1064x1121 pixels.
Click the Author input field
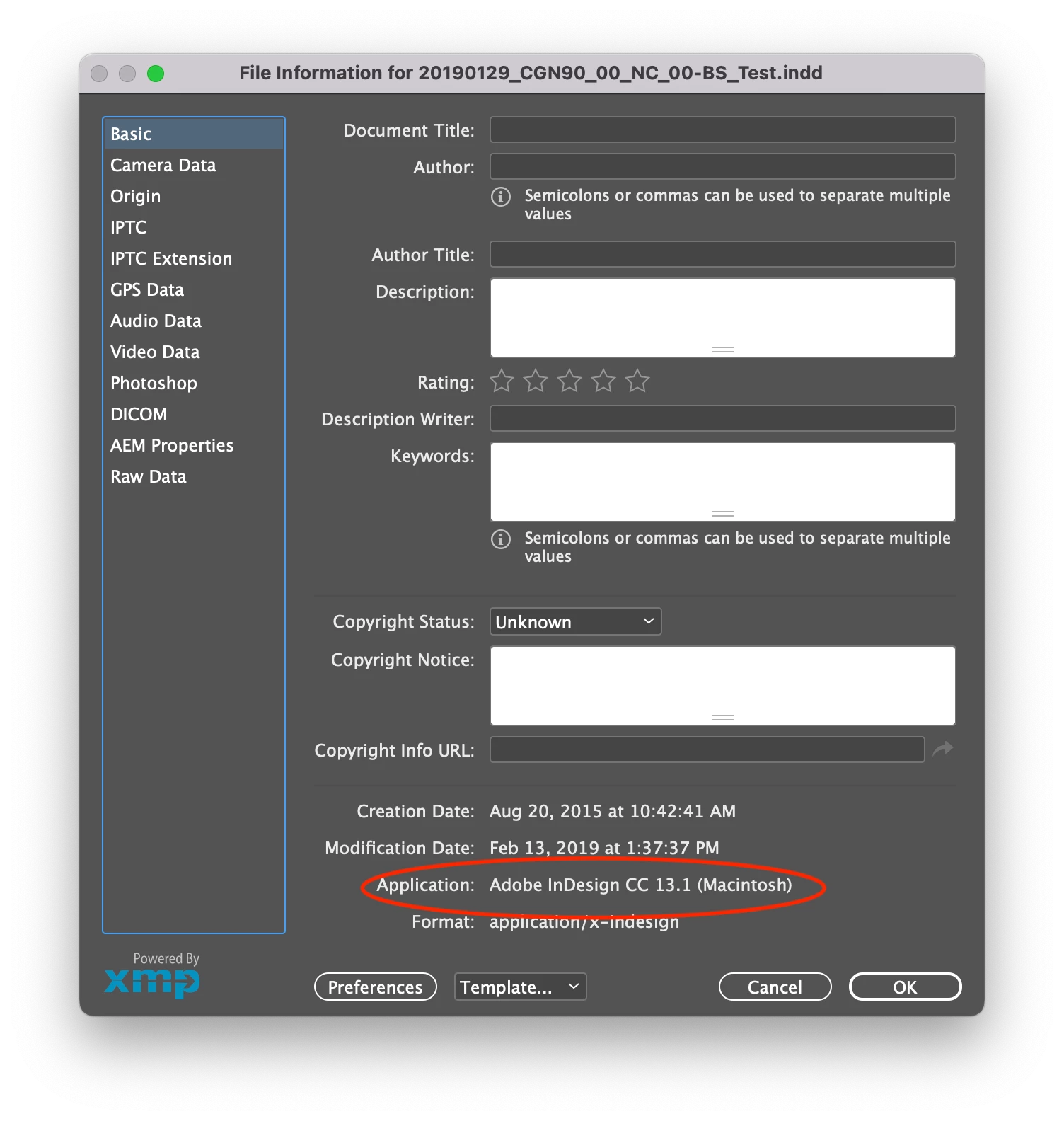point(723,166)
